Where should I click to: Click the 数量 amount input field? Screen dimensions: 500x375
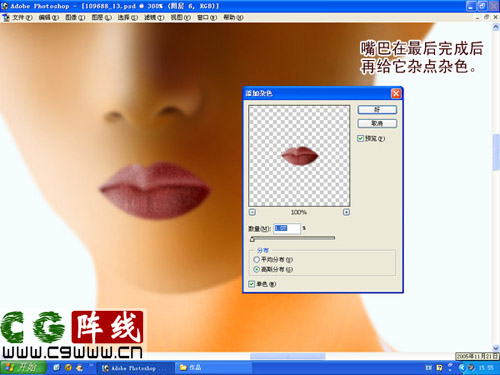287,228
